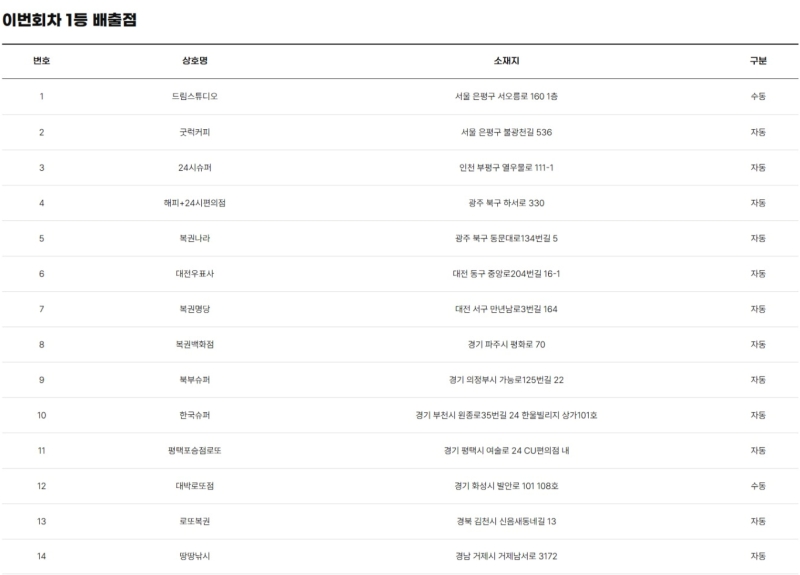Click the 경기 부천시 원종로35번길 address
The height and width of the screenshot is (575, 800).
coord(506,415)
